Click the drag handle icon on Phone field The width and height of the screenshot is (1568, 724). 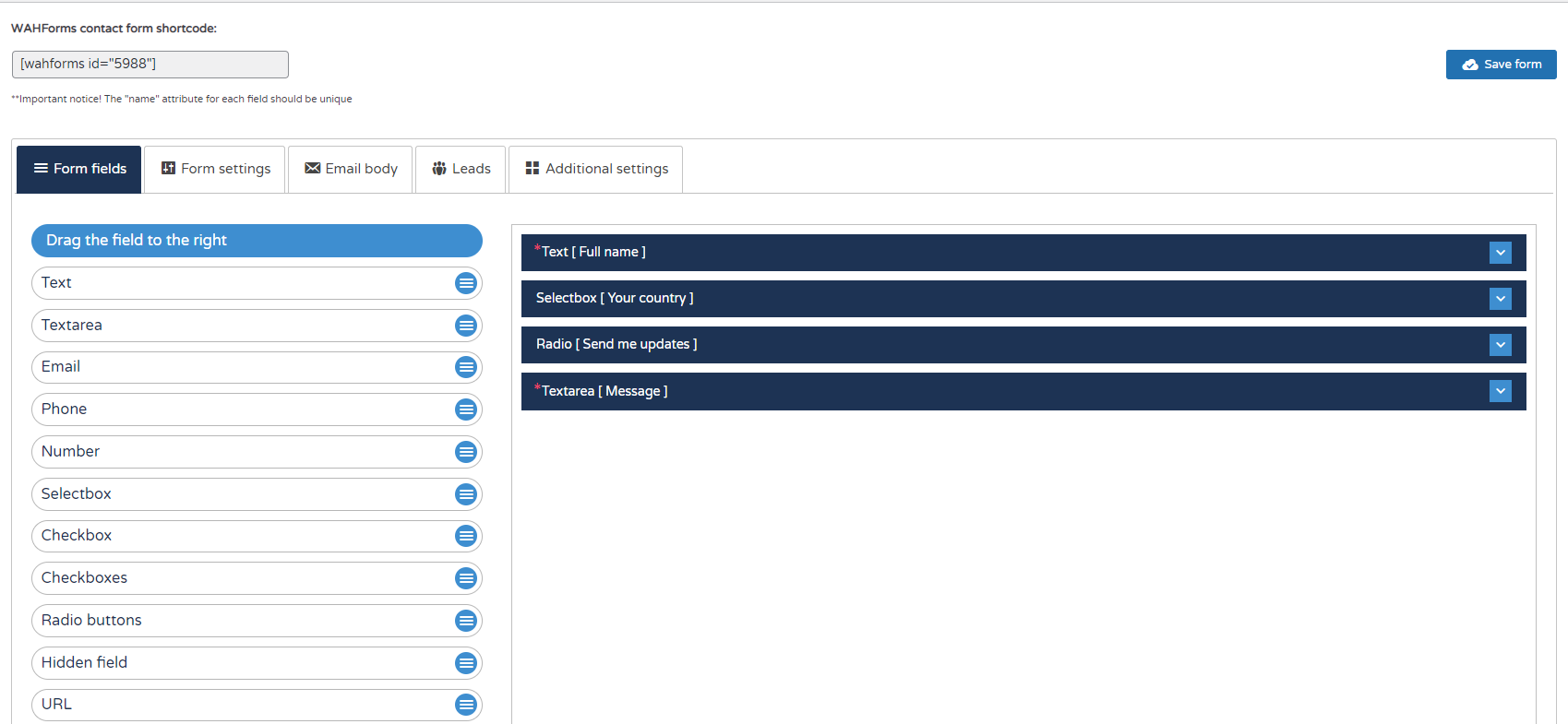click(466, 409)
